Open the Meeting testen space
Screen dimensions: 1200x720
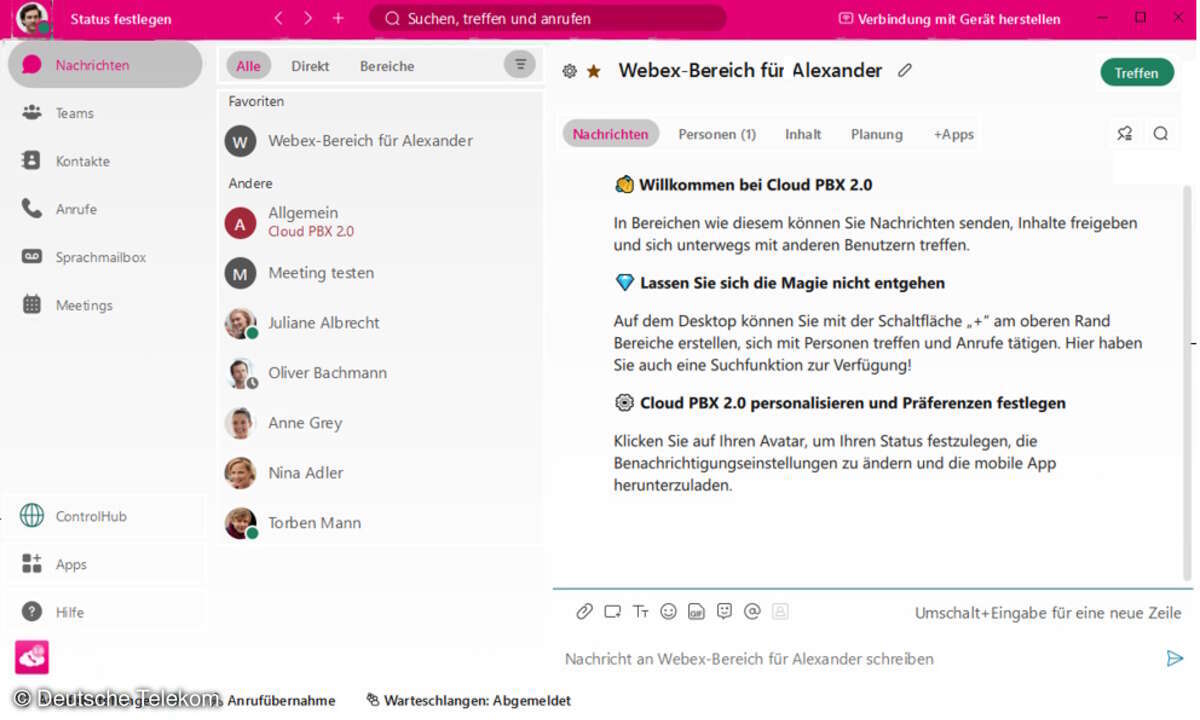point(380,273)
